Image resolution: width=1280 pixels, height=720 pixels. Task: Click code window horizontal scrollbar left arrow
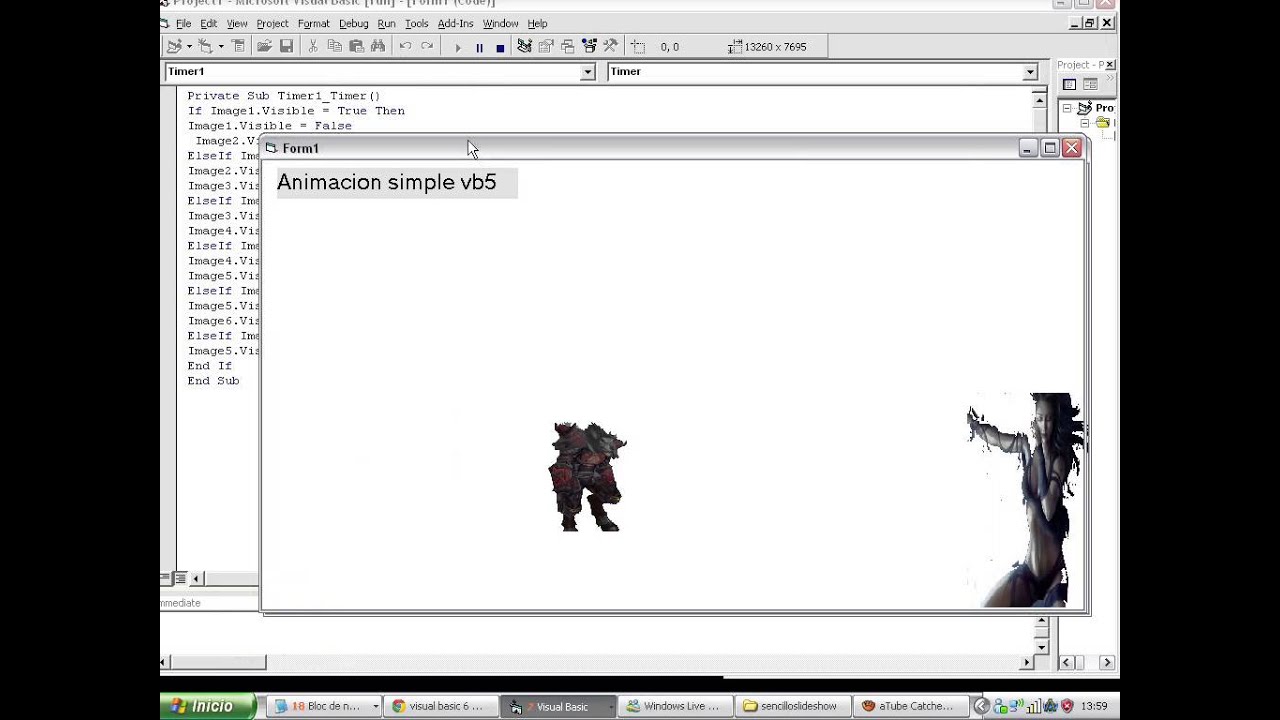[x=197, y=578]
